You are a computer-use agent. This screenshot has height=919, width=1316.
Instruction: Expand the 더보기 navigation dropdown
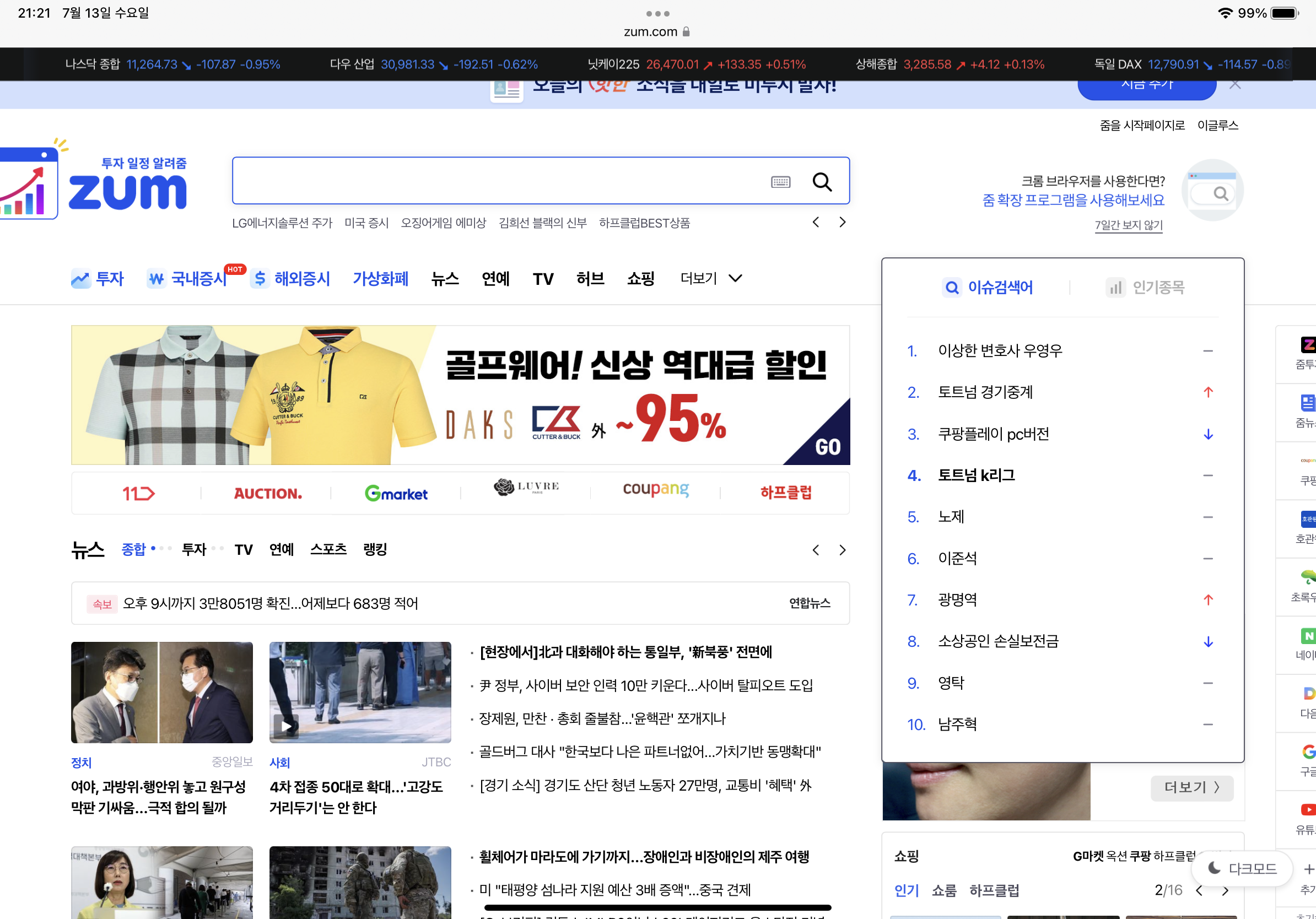[x=711, y=278]
